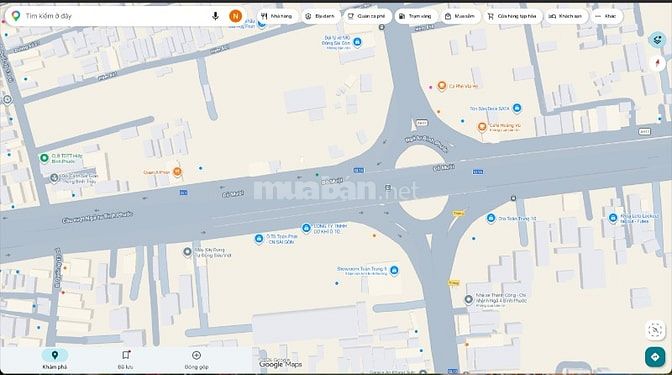Select the 'Cafe Hoàng Vũ' cafe pin
The height and width of the screenshot is (375, 672).
point(482,127)
